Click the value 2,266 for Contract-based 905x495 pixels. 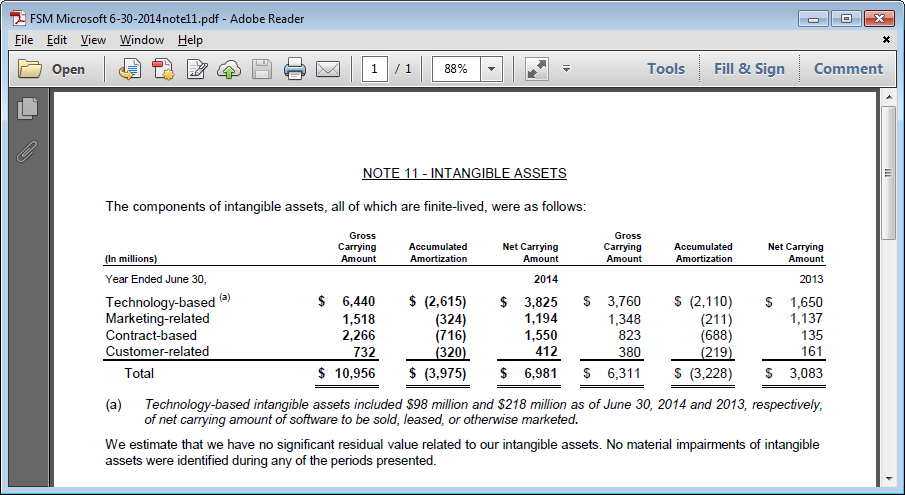point(358,335)
